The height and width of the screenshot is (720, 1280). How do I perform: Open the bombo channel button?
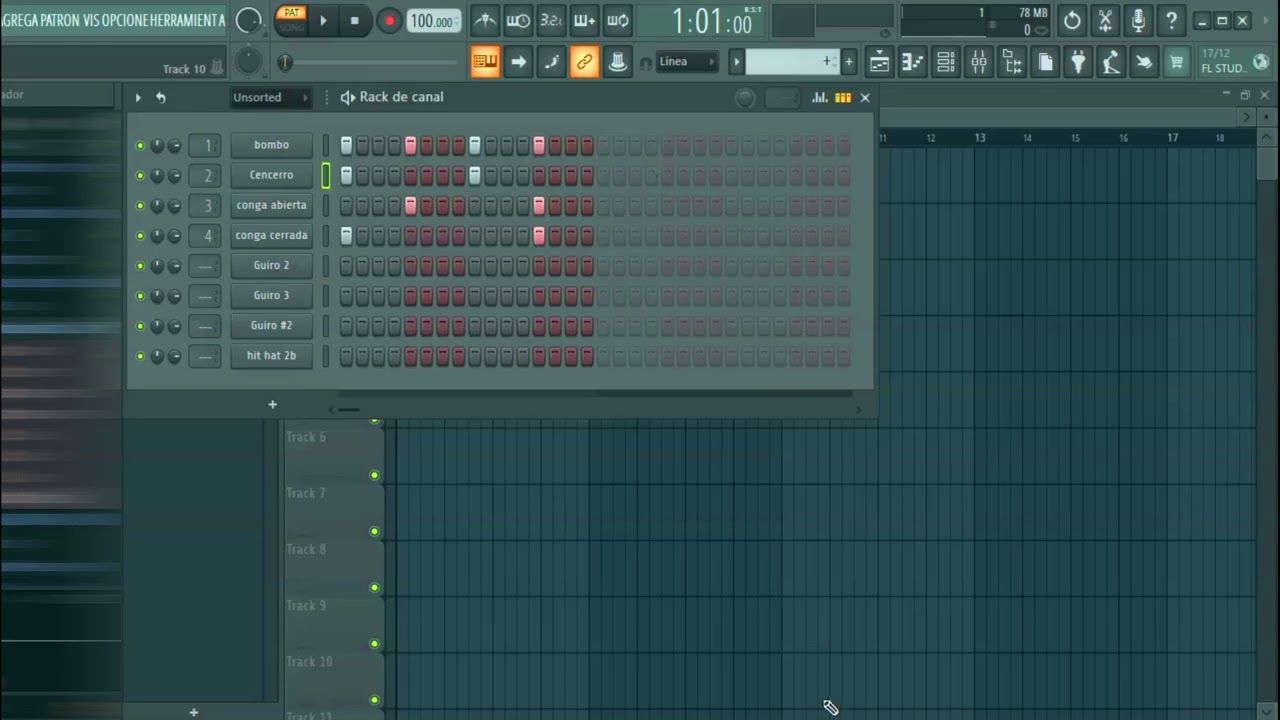tap(271, 145)
